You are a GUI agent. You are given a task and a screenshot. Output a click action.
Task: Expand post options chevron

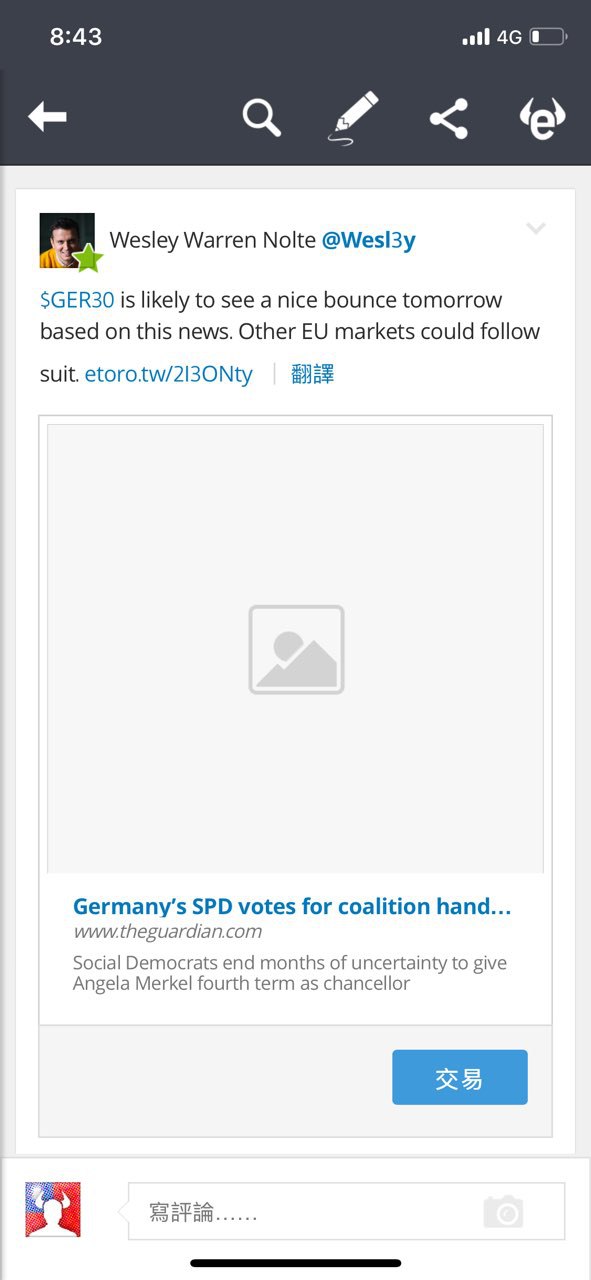536,229
